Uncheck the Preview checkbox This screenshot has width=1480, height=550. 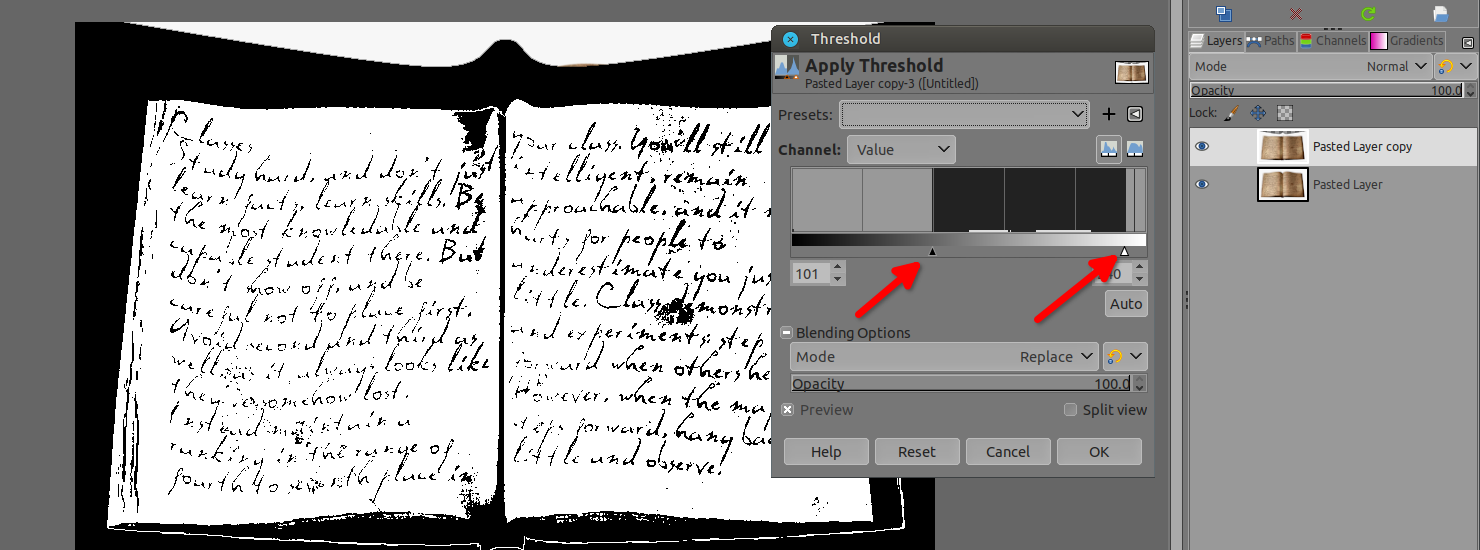tap(788, 410)
